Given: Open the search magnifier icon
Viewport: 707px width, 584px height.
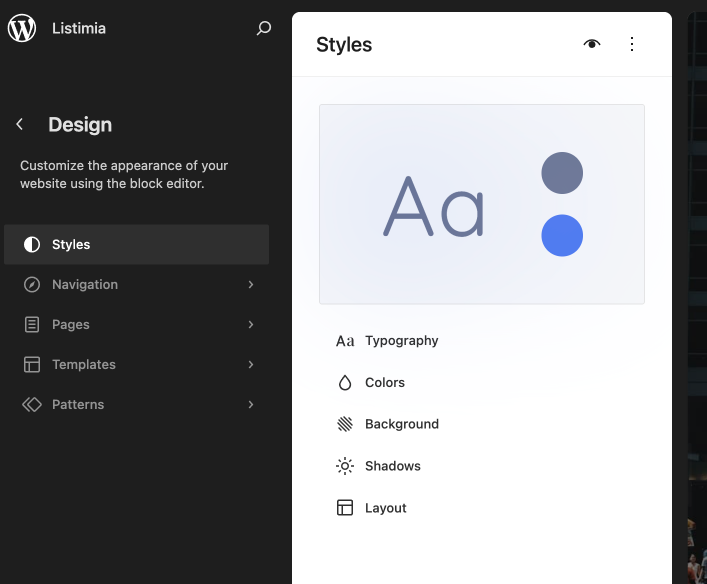Looking at the screenshot, I should point(264,28).
